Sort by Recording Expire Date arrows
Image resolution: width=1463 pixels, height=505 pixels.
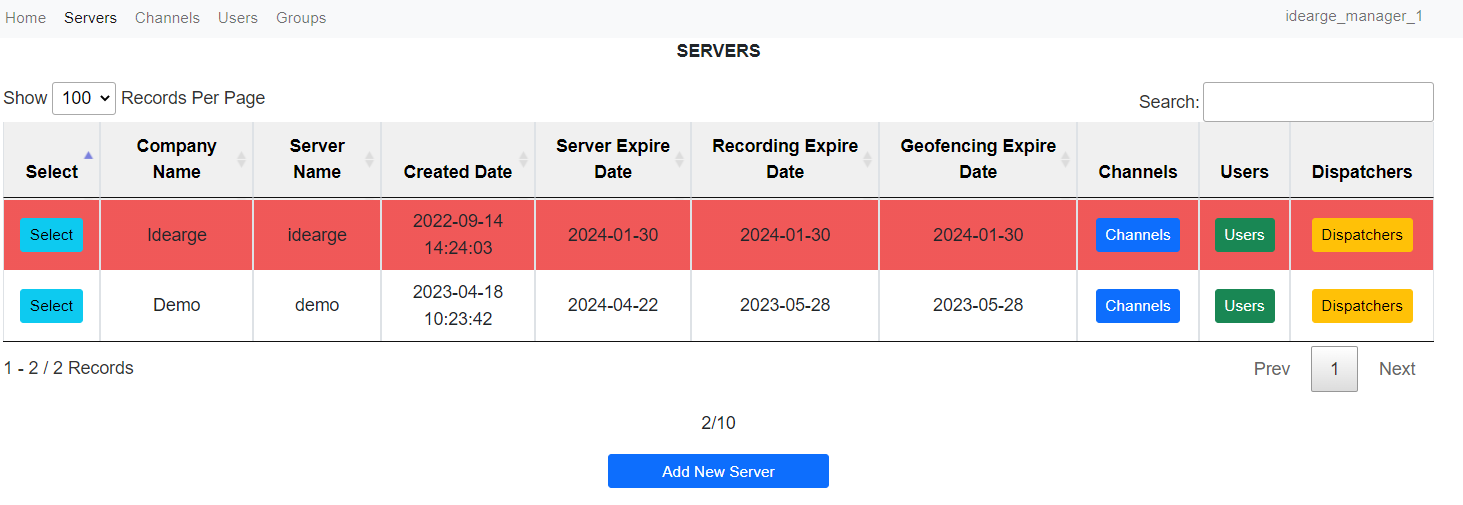coord(867,159)
